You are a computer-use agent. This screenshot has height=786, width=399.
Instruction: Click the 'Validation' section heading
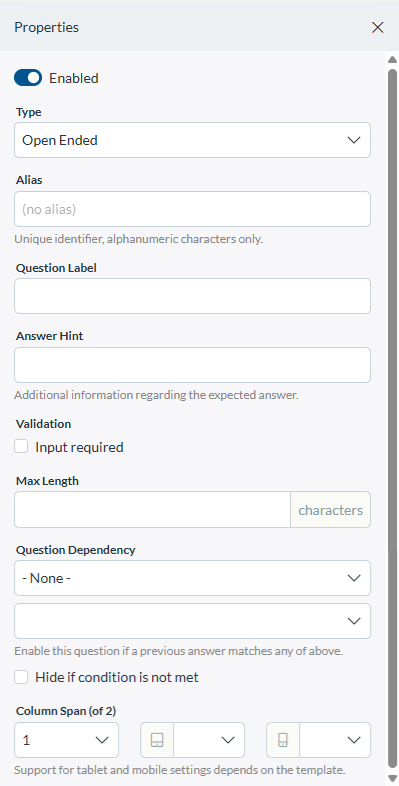tap(44, 424)
